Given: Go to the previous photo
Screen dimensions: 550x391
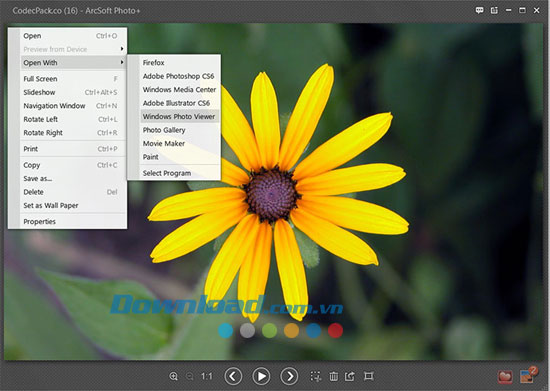Looking at the screenshot, I should click(x=233, y=376).
